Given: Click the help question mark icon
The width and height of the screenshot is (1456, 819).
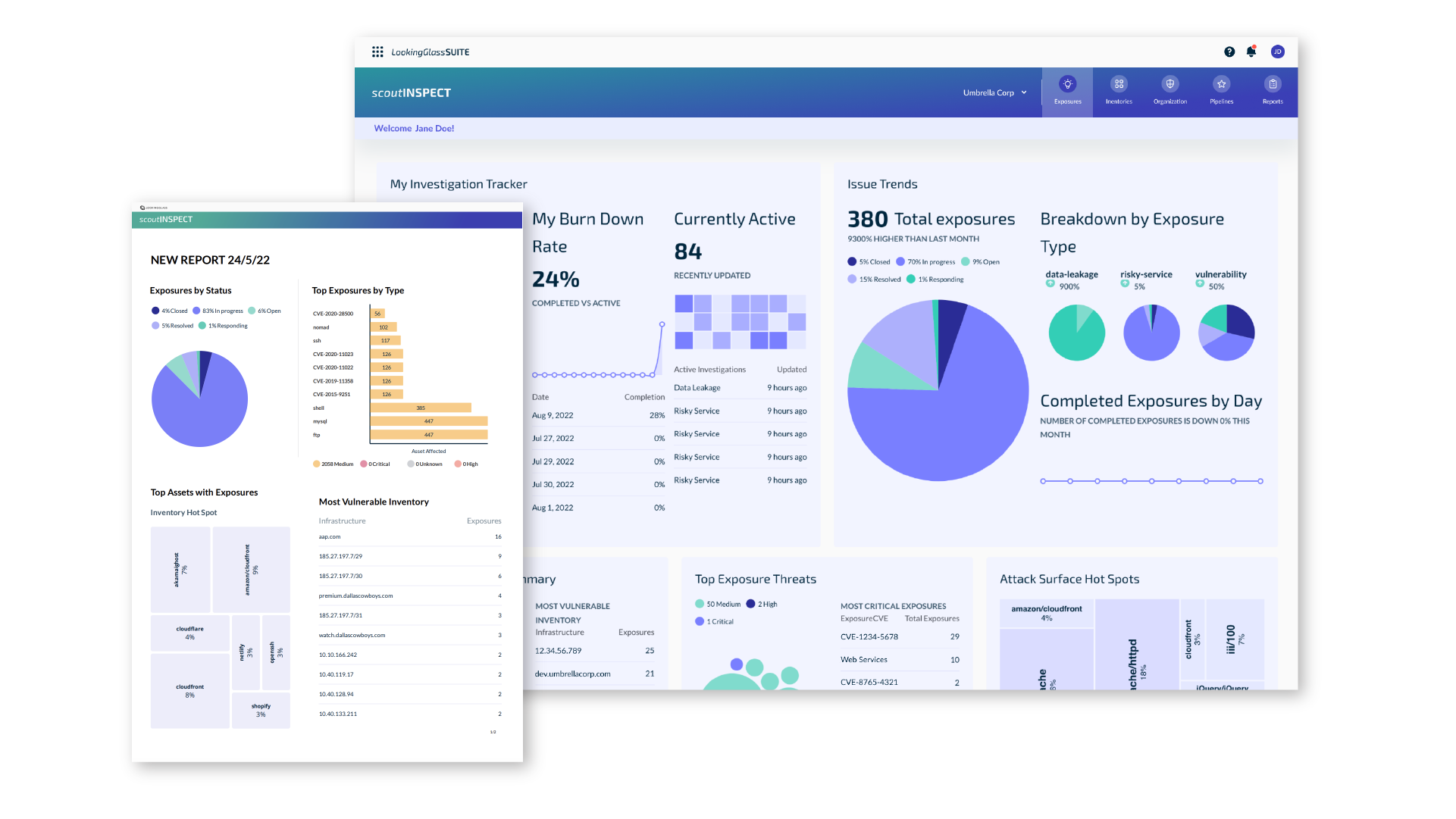Looking at the screenshot, I should coord(1229,51).
